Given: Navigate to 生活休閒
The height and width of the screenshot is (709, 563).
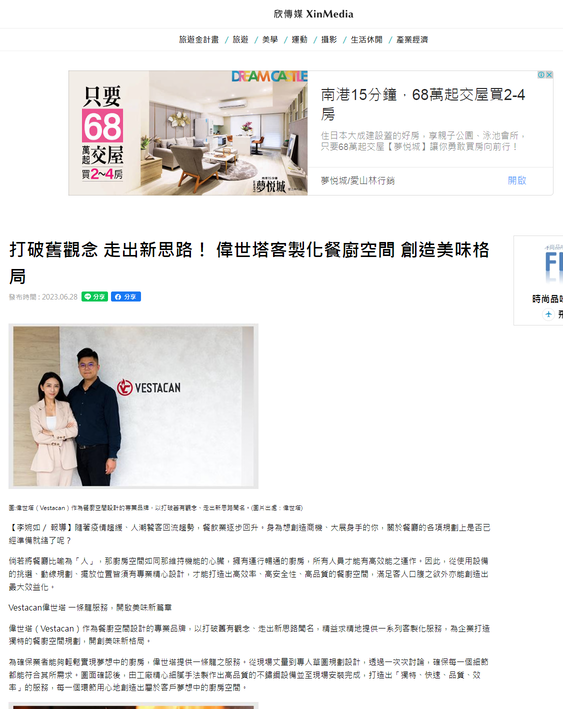Looking at the screenshot, I should pyautogui.click(x=366, y=40).
